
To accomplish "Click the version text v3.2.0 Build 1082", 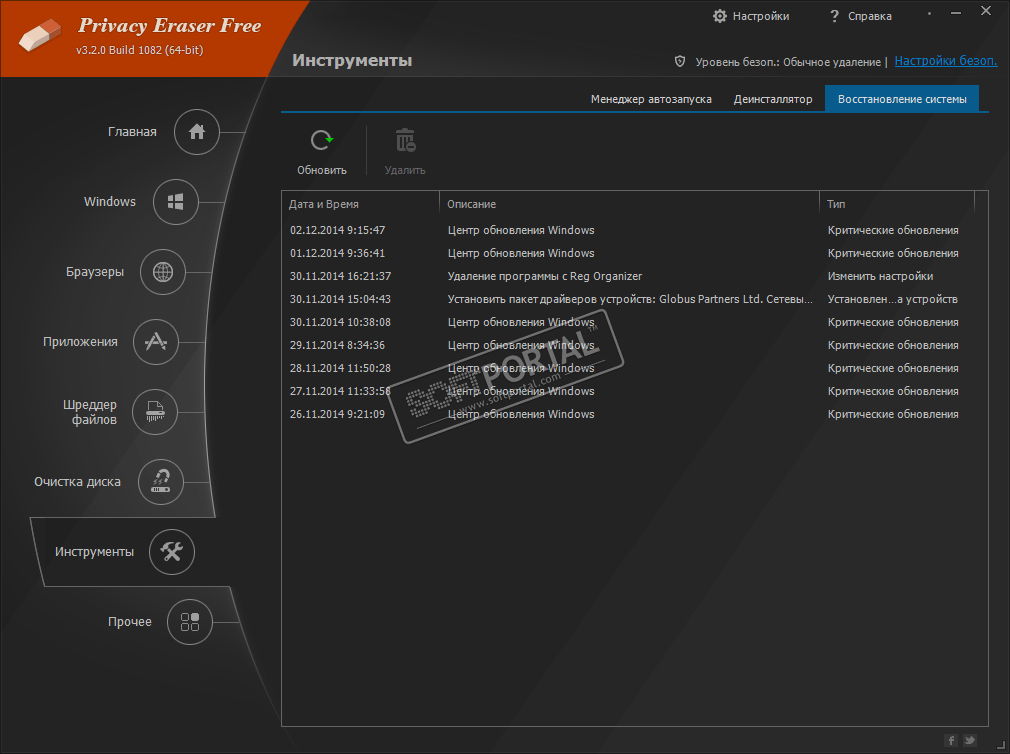I will (x=139, y=50).
